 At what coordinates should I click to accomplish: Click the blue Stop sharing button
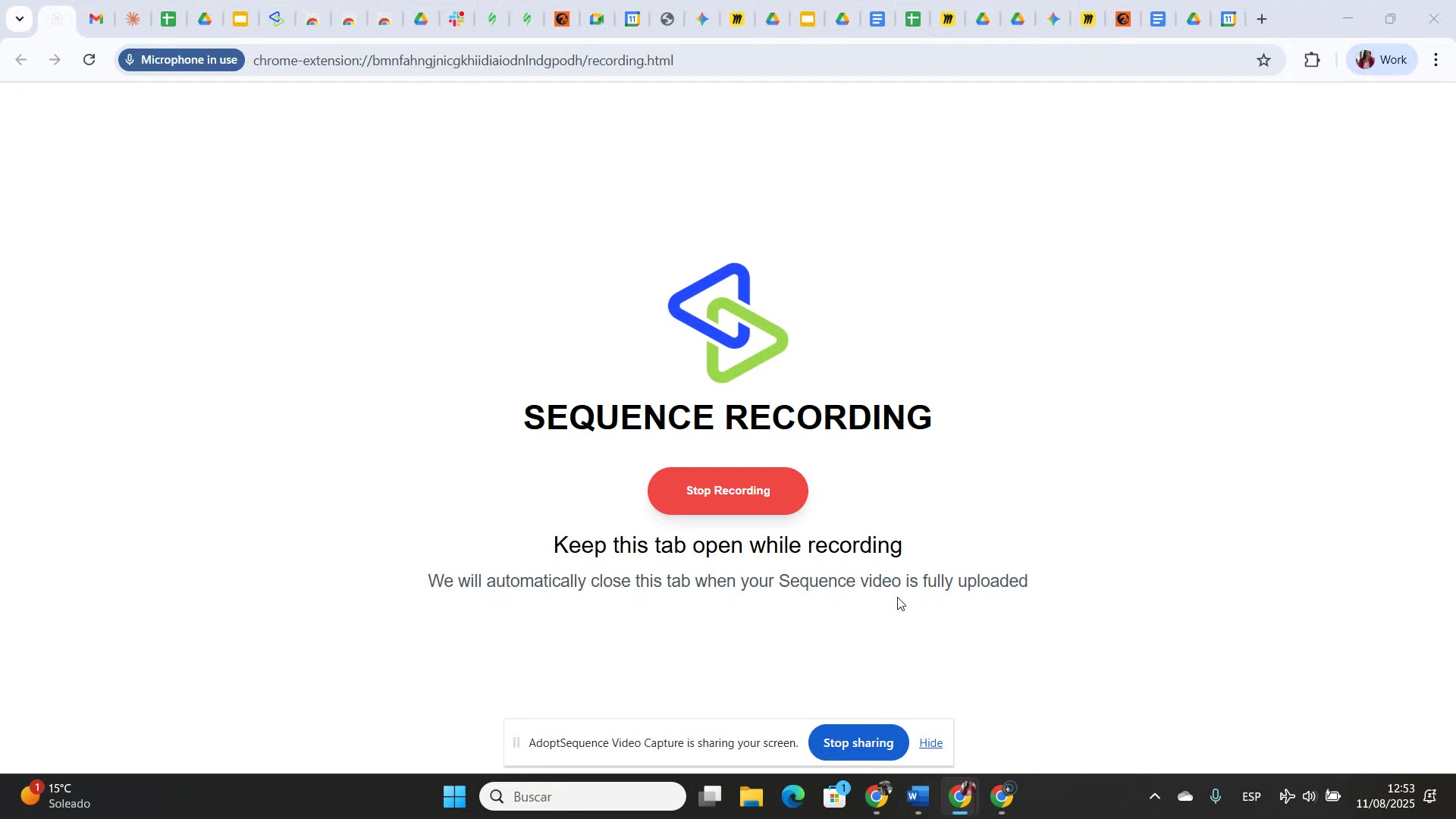858,743
